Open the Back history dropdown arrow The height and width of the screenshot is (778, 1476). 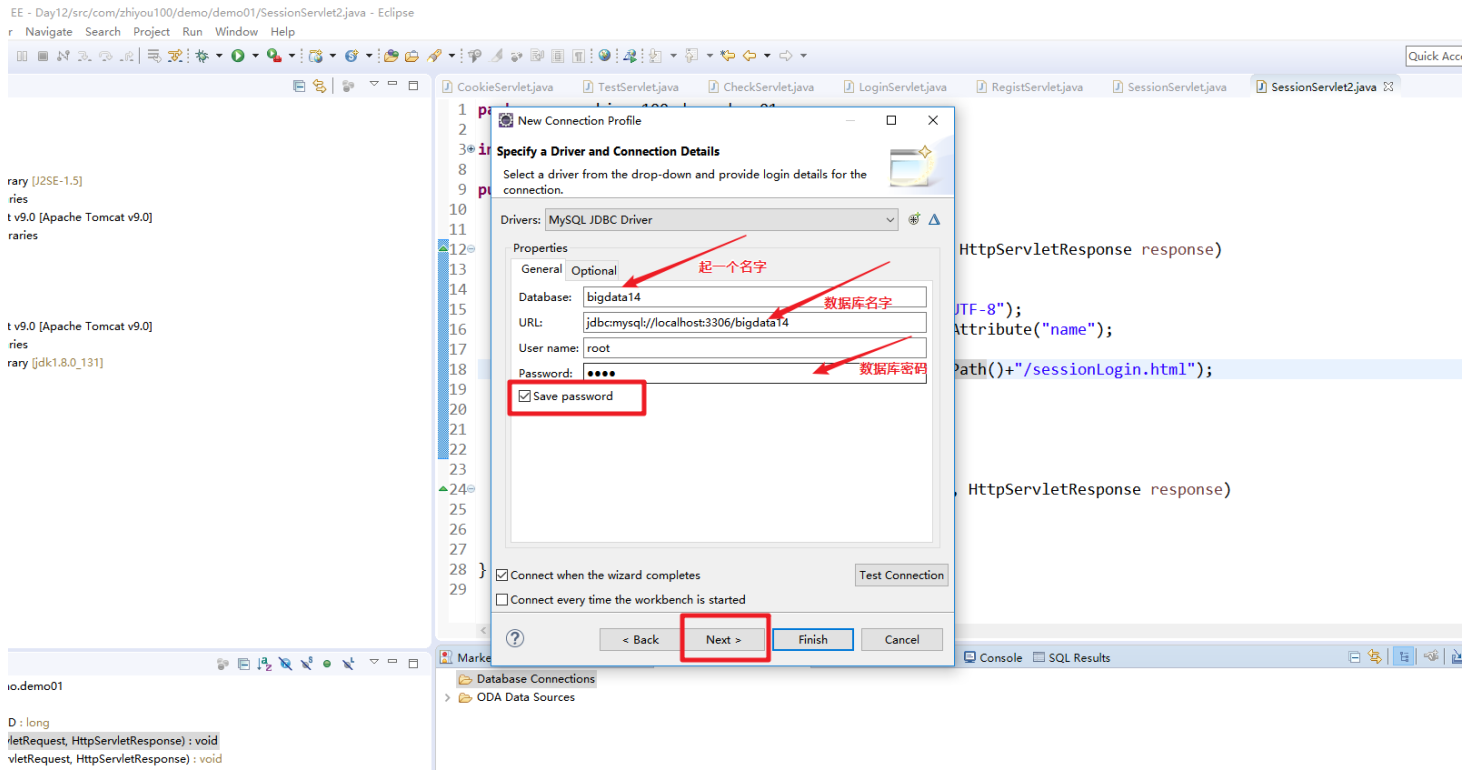coord(768,56)
